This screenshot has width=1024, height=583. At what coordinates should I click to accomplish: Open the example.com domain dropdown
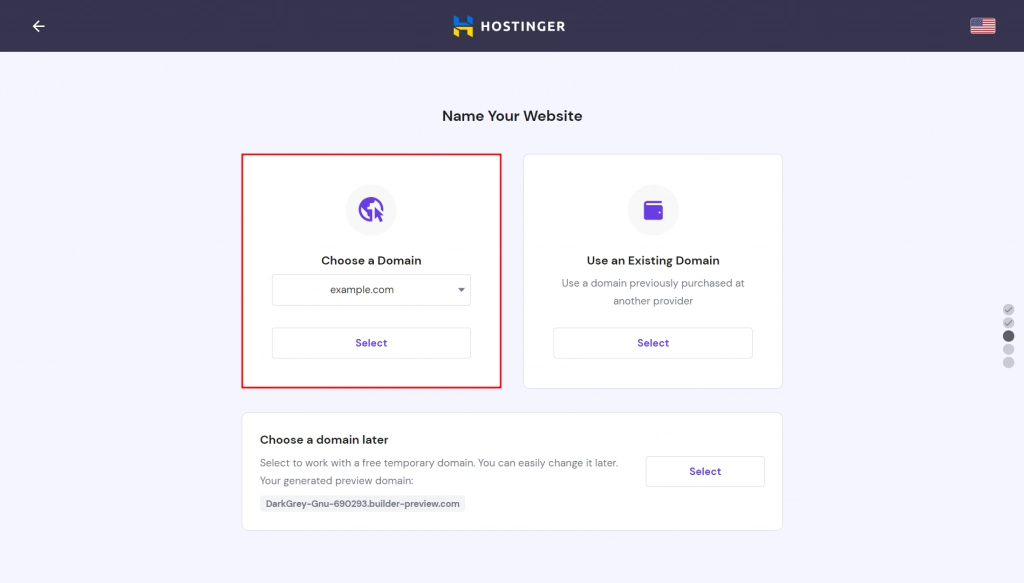click(371, 290)
